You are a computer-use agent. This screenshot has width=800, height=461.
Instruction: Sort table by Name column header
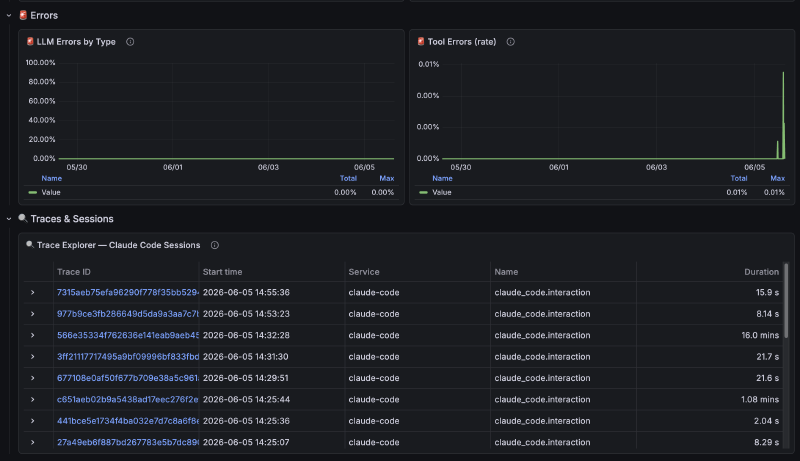506,272
